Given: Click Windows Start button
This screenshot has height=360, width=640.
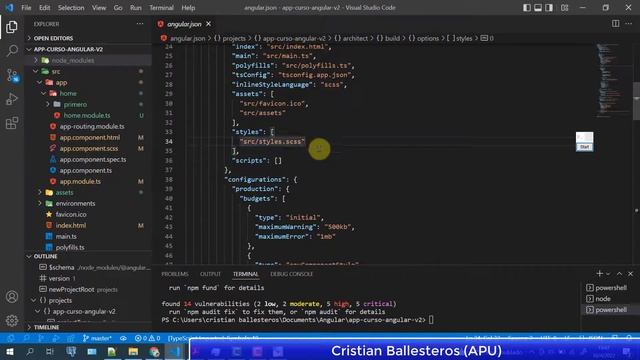Looking at the screenshot, I should point(10,351).
